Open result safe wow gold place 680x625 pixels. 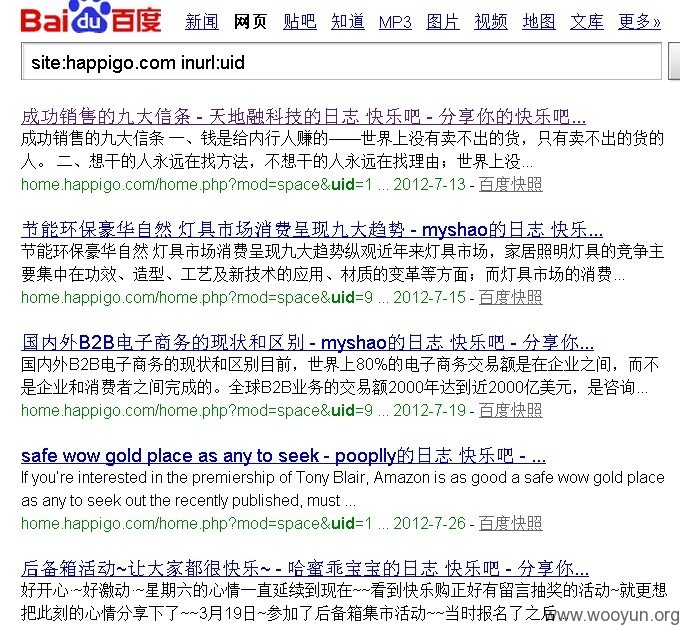click(283, 456)
